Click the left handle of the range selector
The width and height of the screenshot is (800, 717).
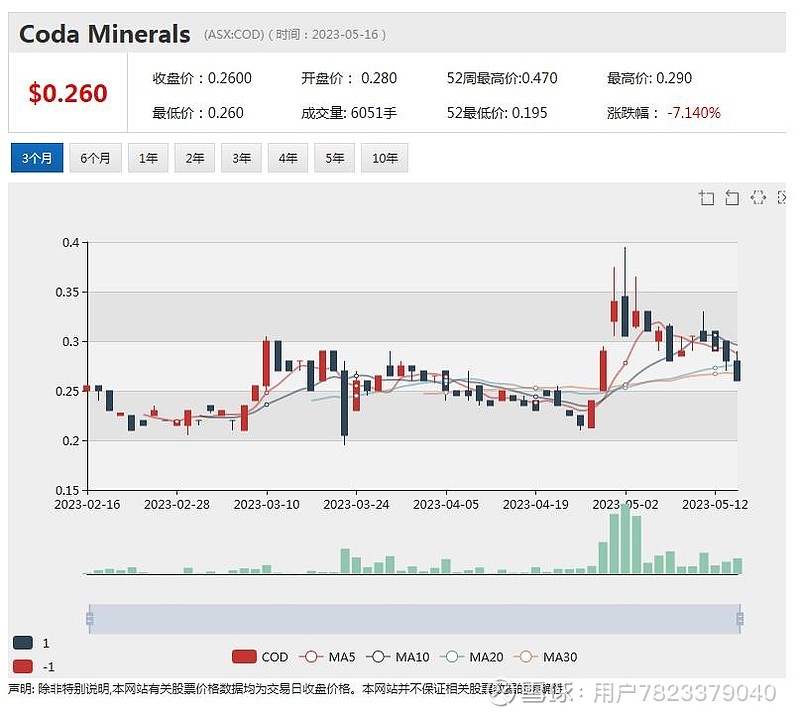pyautogui.click(x=91, y=618)
